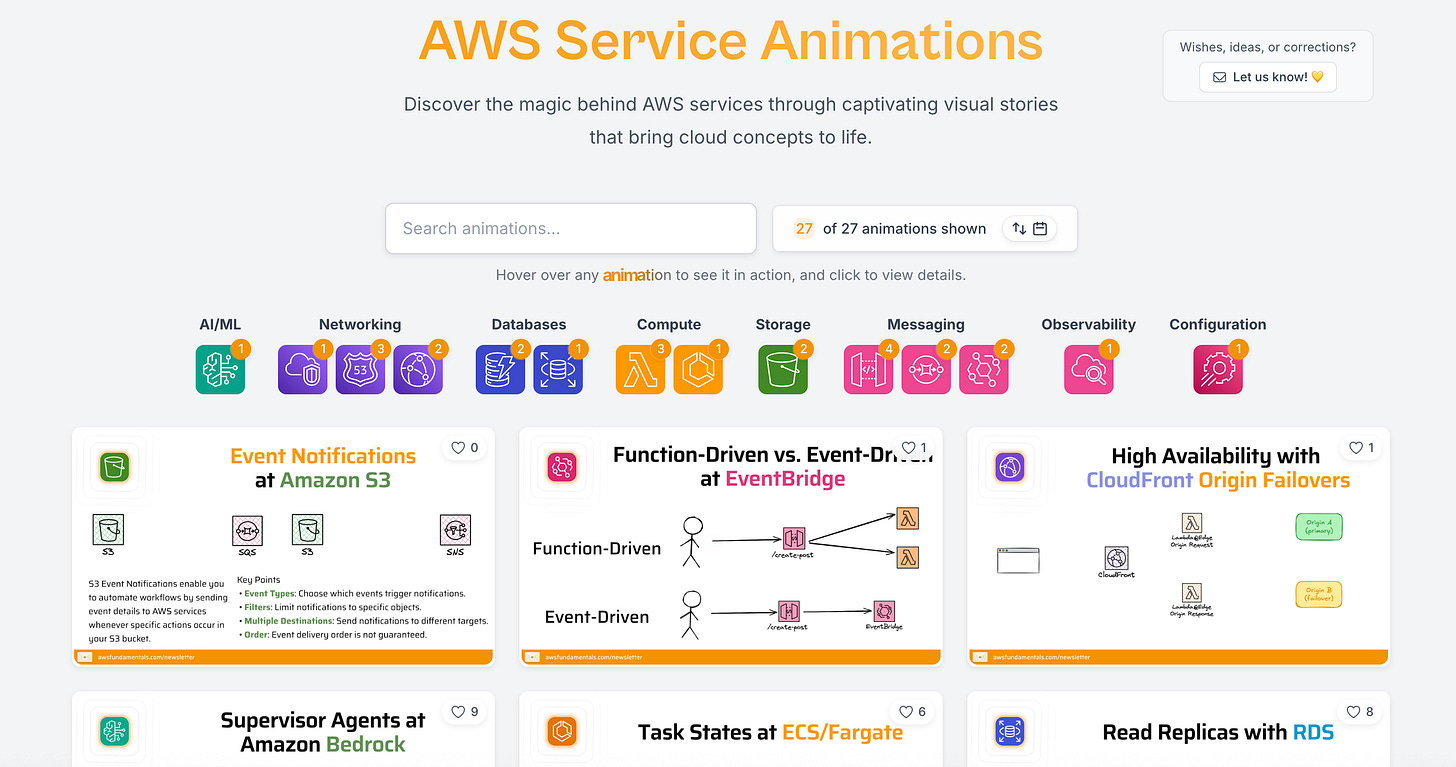
Task: Filter by the SQS Messaging icon
Action: tap(926, 369)
